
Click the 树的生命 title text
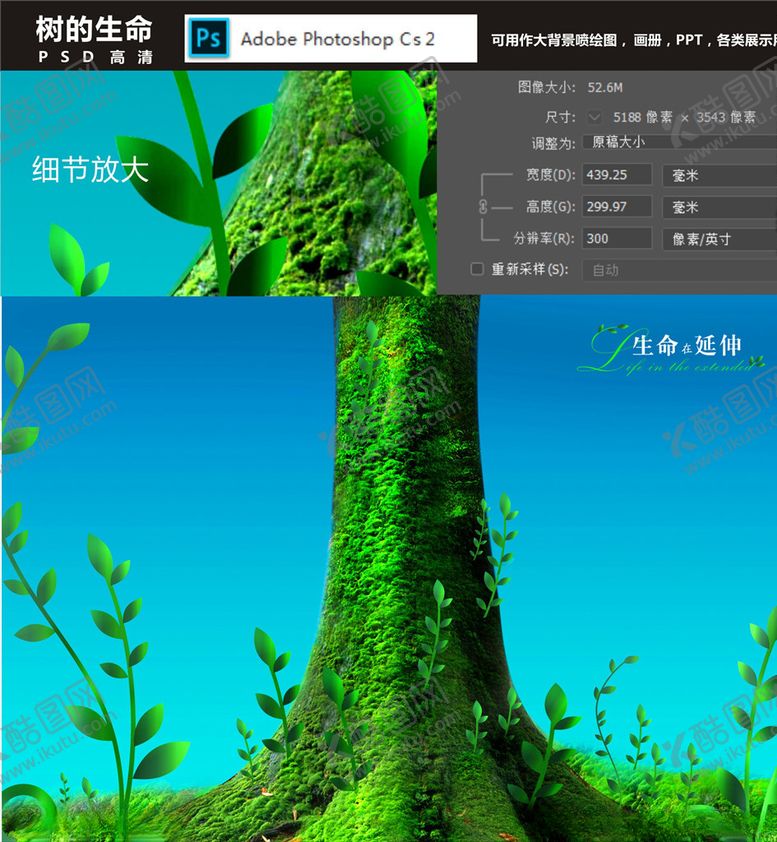point(93,27)
